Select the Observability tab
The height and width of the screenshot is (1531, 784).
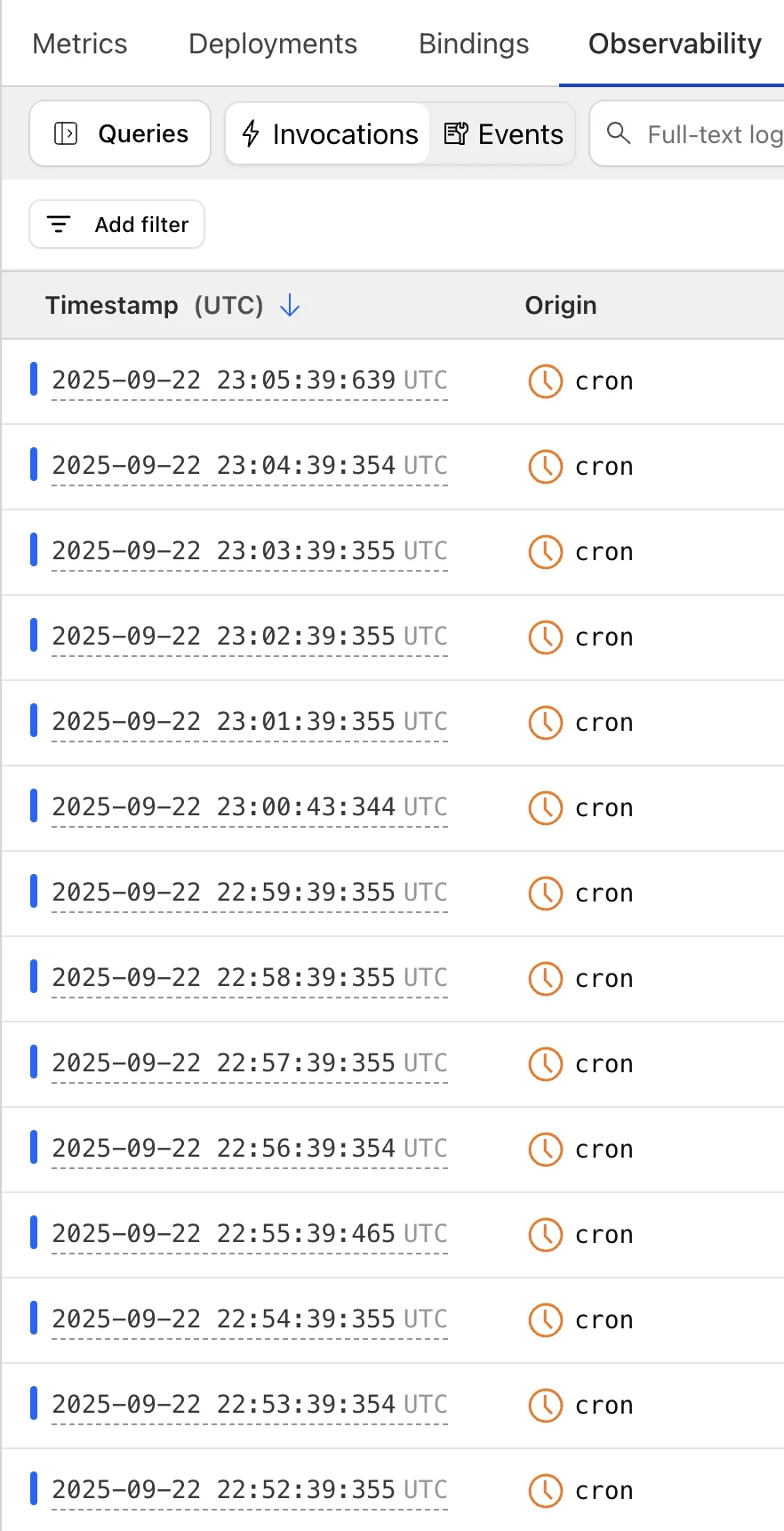pos(675,44)
